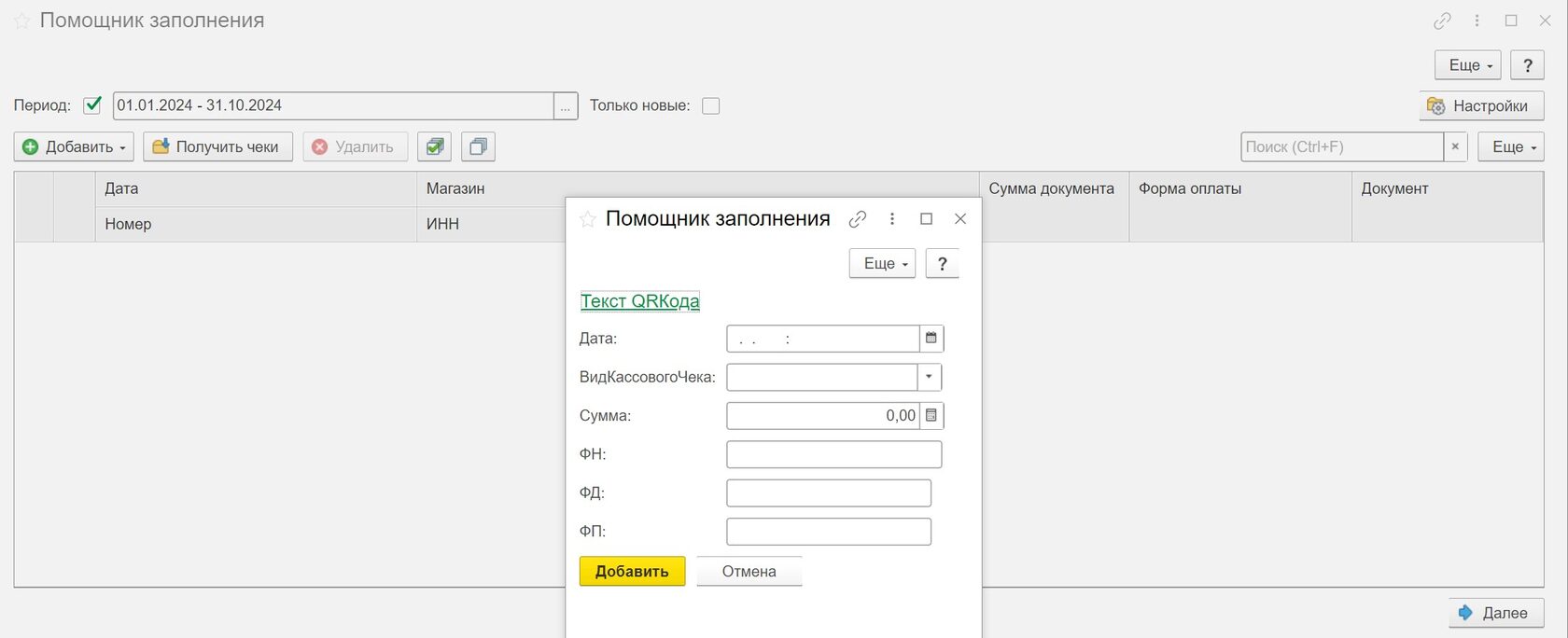Image resolution: width=1568 pixels, height=638 pixels.
Task: Click the copy link icon in dialog header
Action: point(858,219)
